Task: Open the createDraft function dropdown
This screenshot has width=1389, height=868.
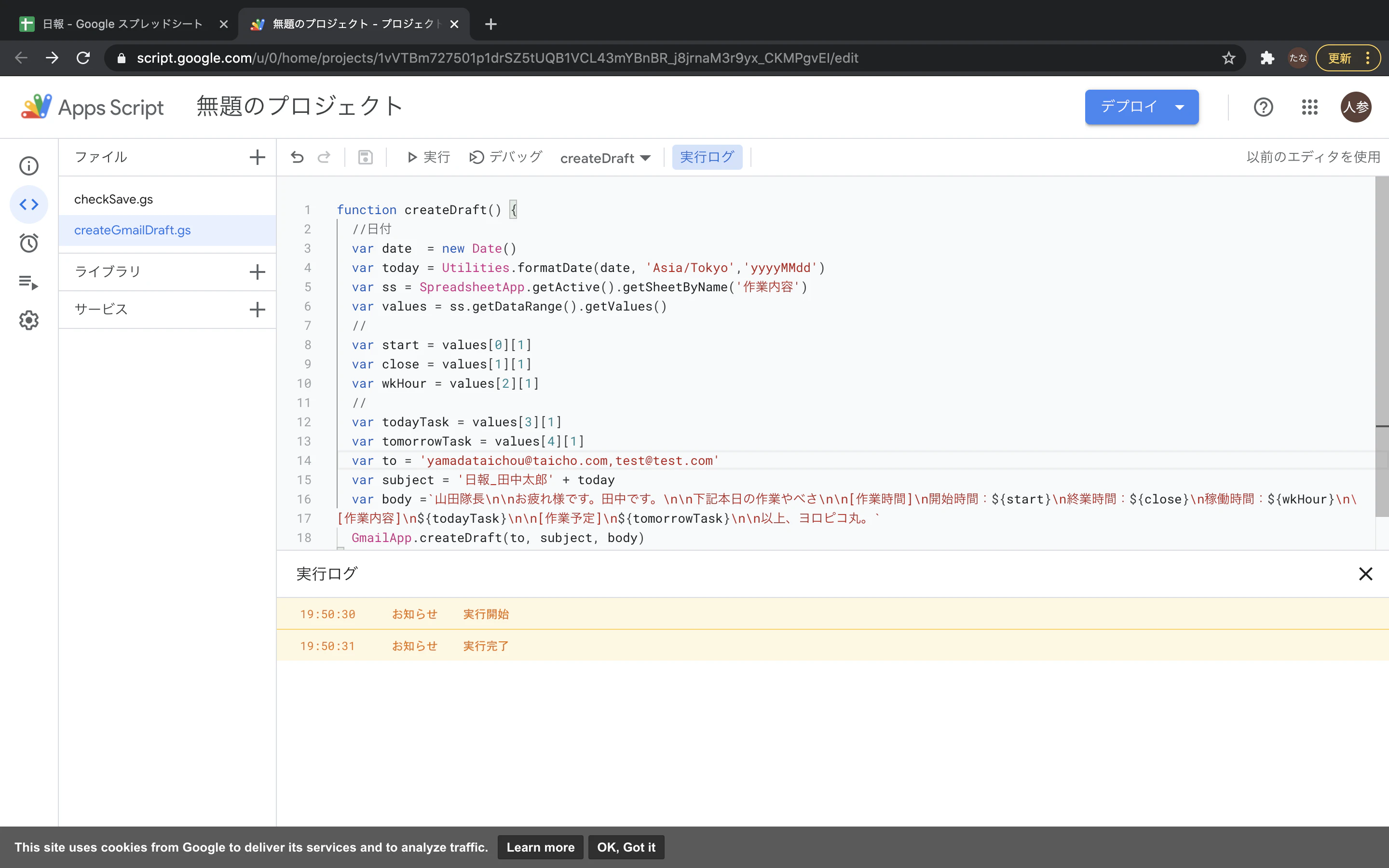Action: point(605,158)
